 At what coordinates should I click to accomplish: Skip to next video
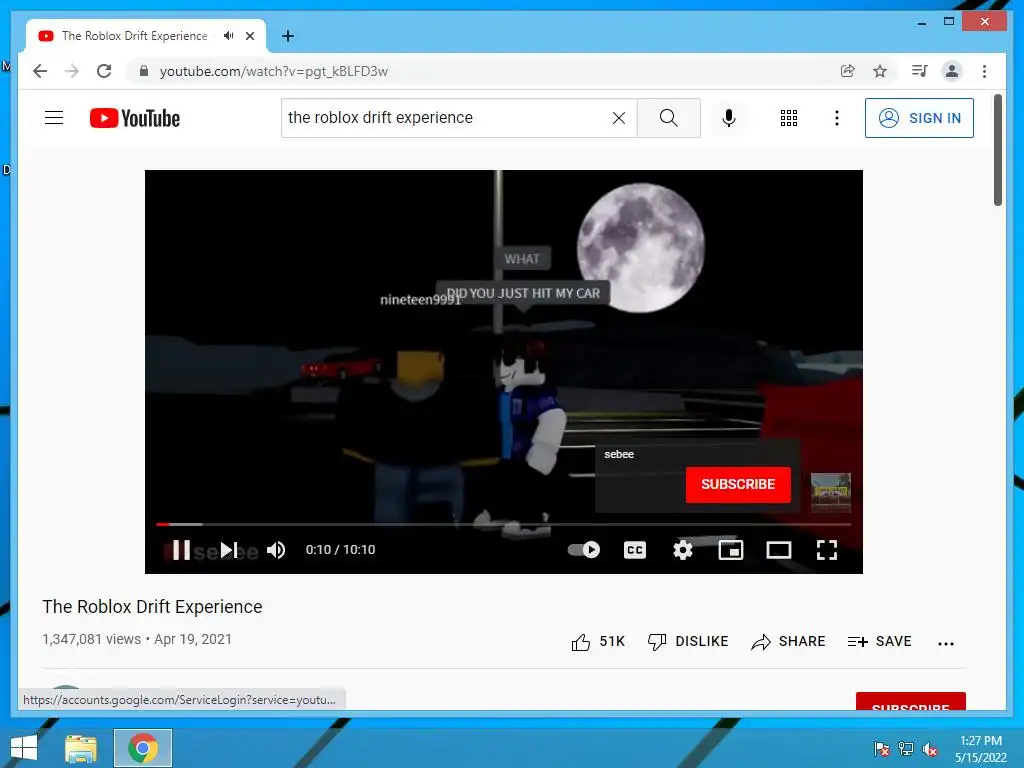pyautogui.click(x=229, y=550)
